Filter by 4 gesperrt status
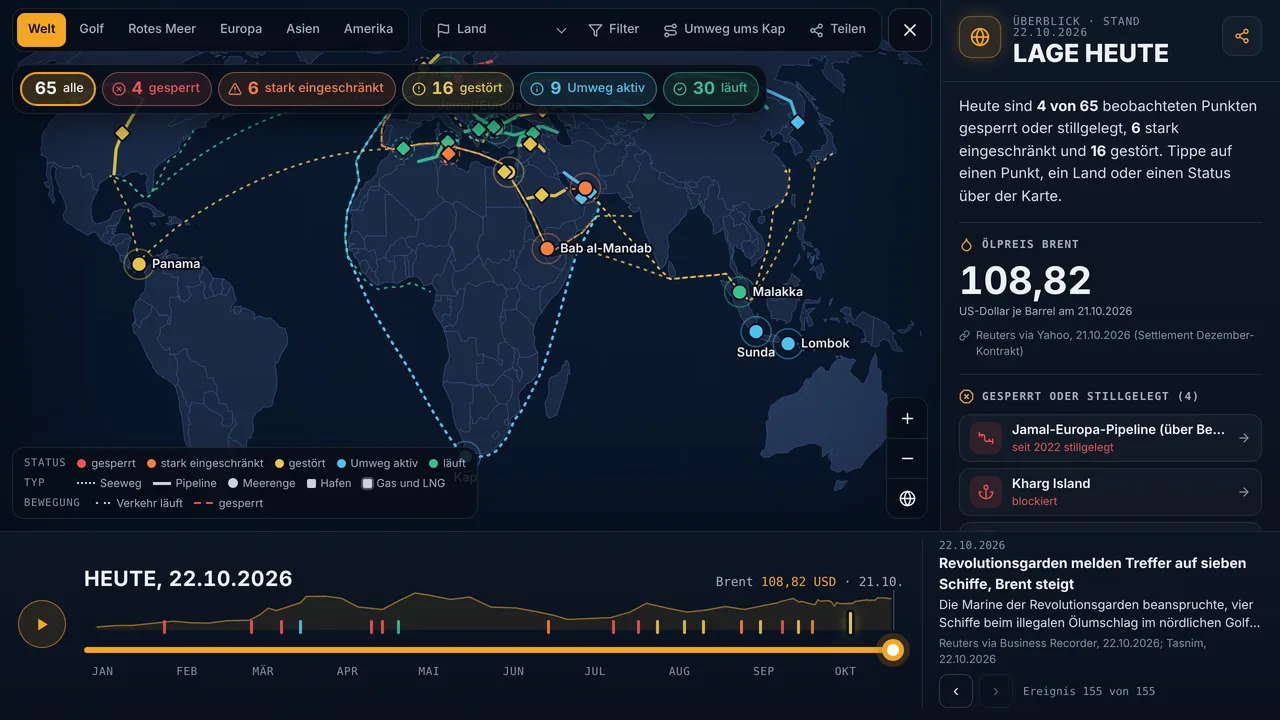The image size is (1280, 720). coord(156,88)
